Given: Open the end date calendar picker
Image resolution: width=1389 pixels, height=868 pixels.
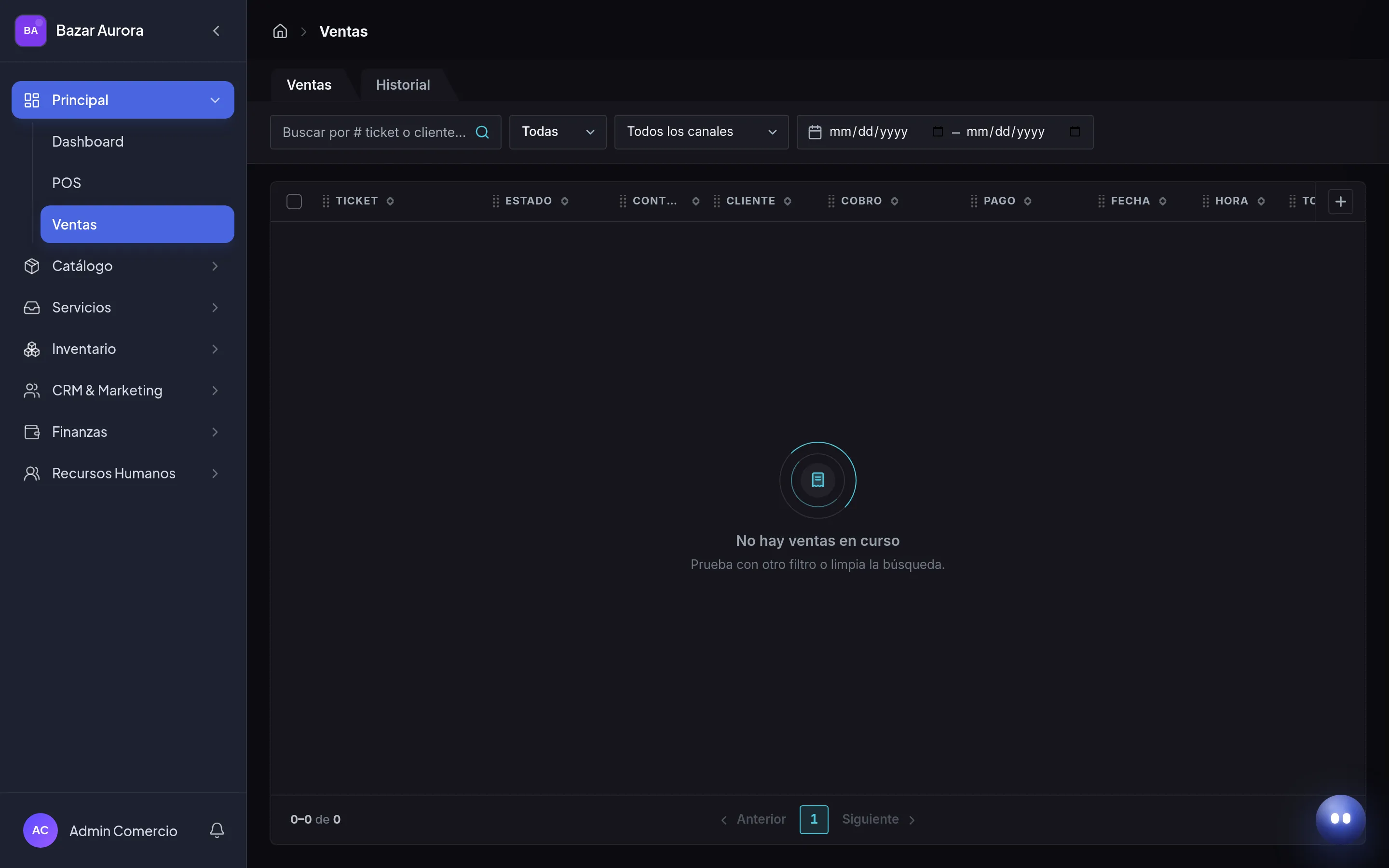Looking at the screenshot, I should tap(1075, 132).
